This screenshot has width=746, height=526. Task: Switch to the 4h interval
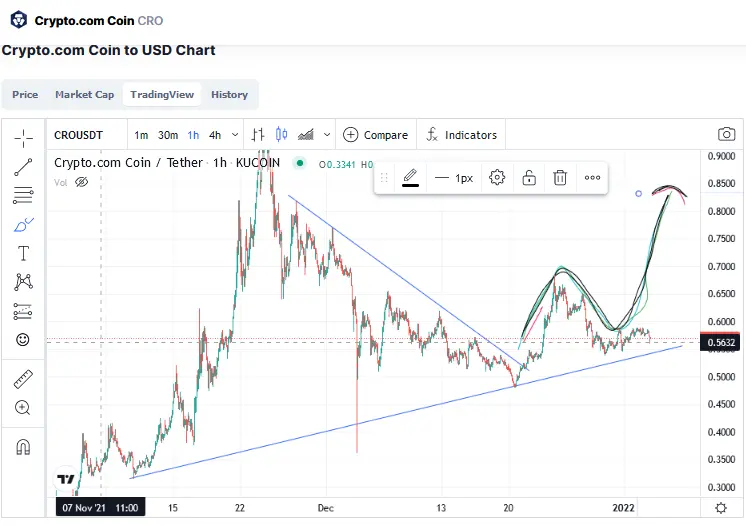[x=215, y=135]
